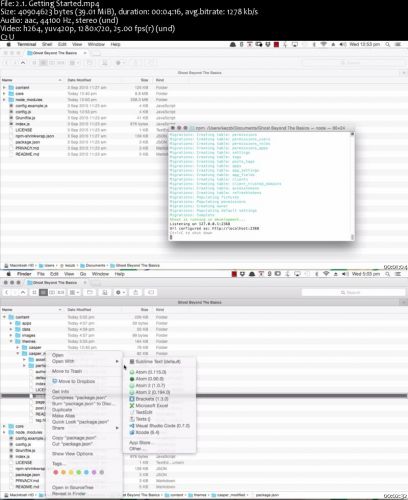This screenshot has height=500, width=408.
Task: Expand the apps folder in content
Action: pos(11,323)
